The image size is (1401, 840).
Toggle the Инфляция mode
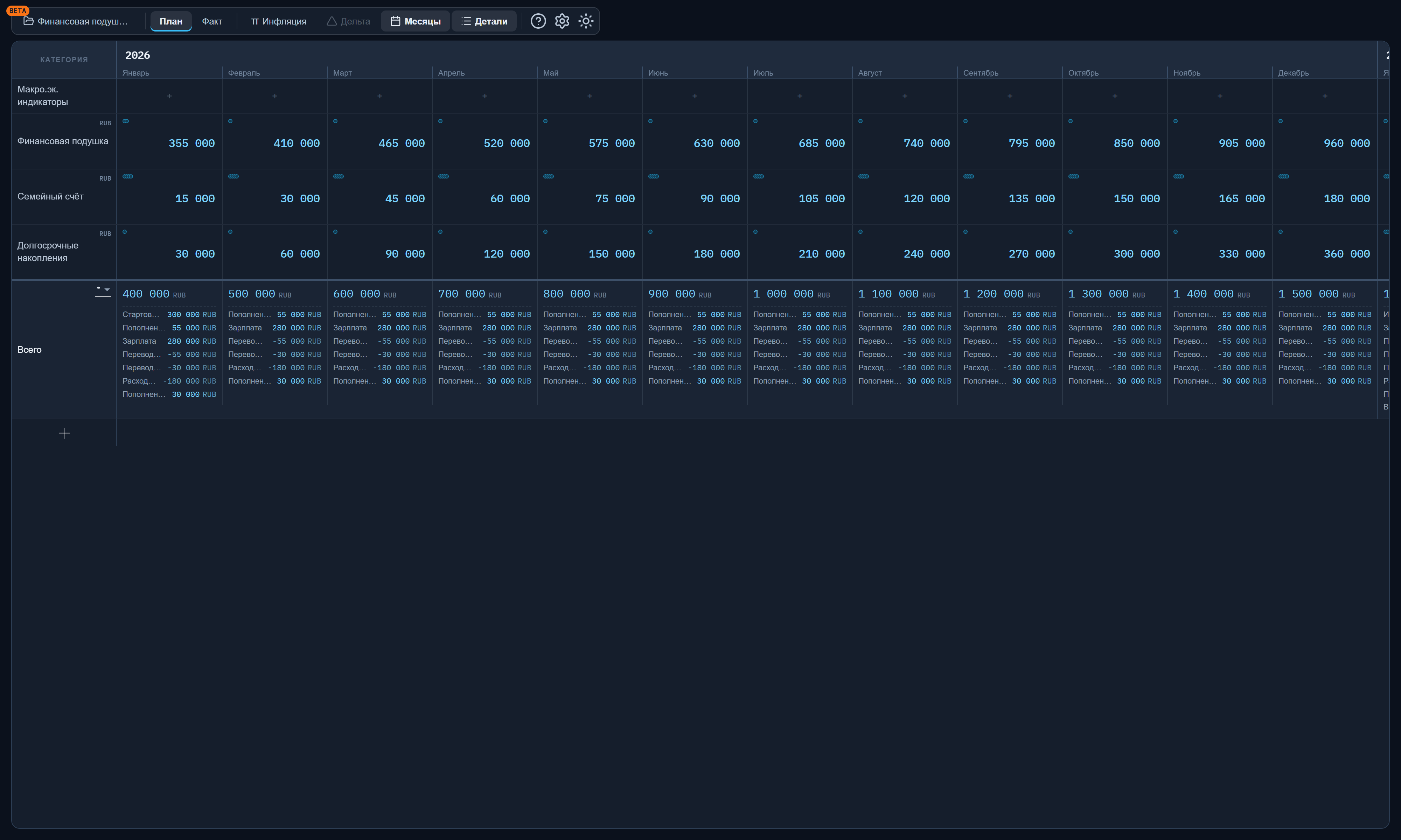[279, 21]
